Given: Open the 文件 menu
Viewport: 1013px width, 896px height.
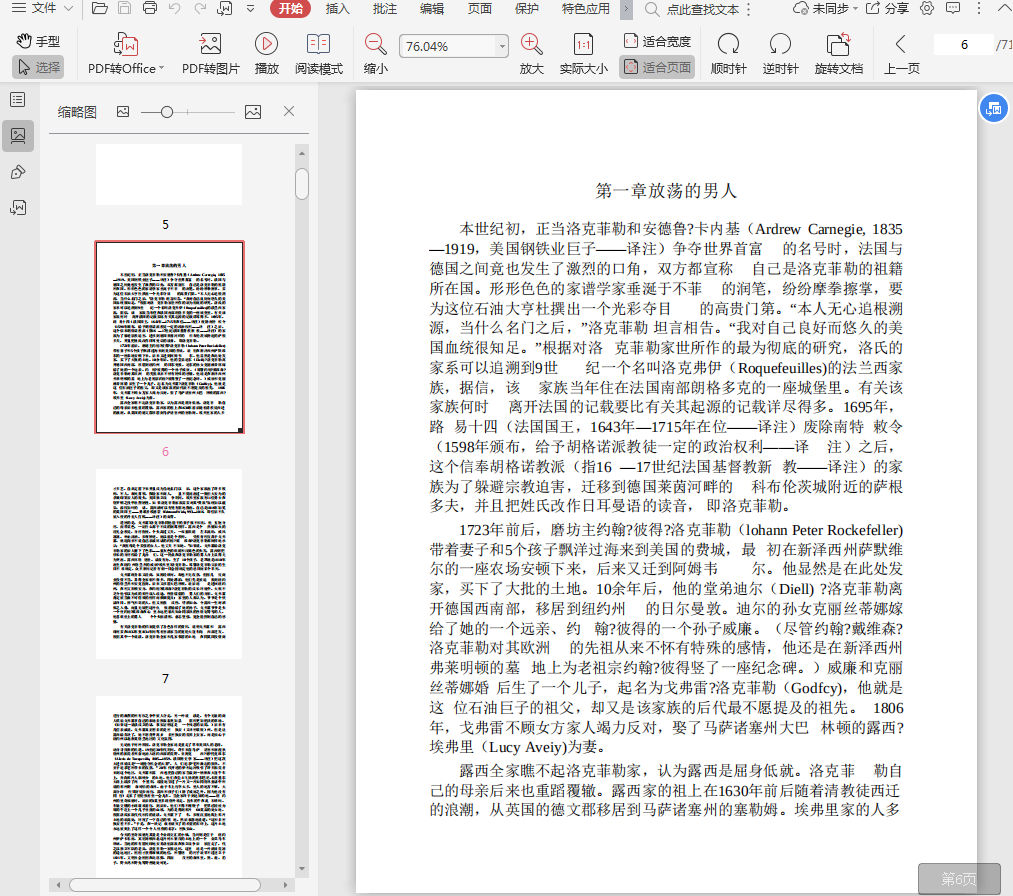Looking at the screenshot, I should click(42, 8).
